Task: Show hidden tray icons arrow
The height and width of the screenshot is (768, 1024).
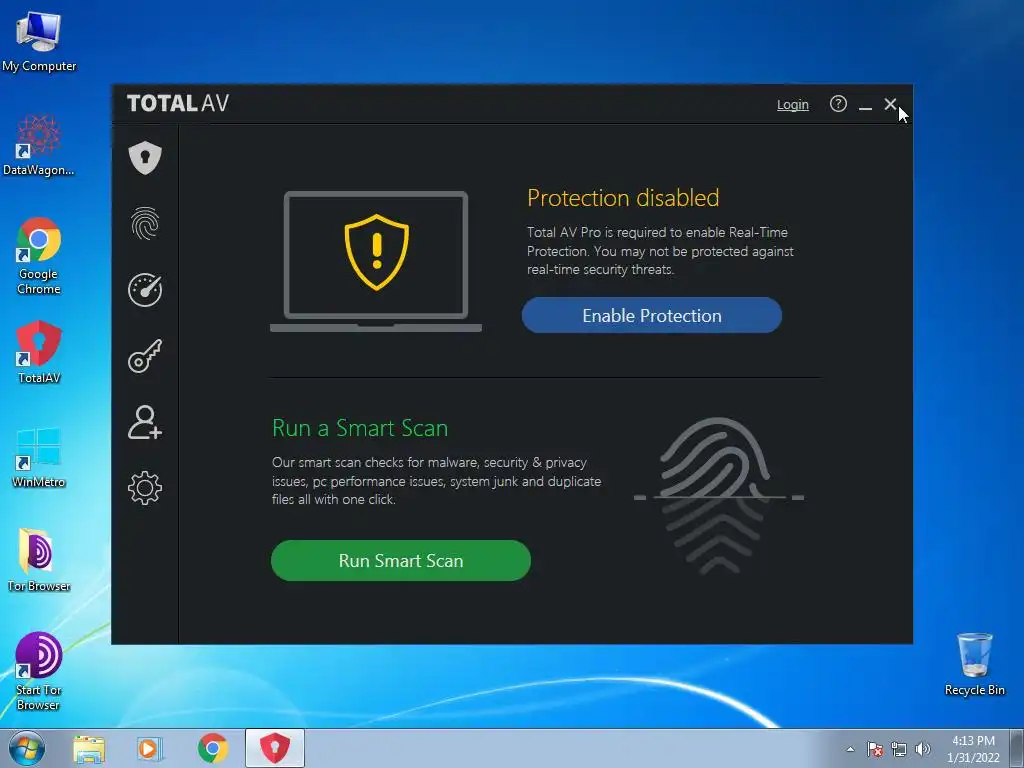Action: coord(850,749)
